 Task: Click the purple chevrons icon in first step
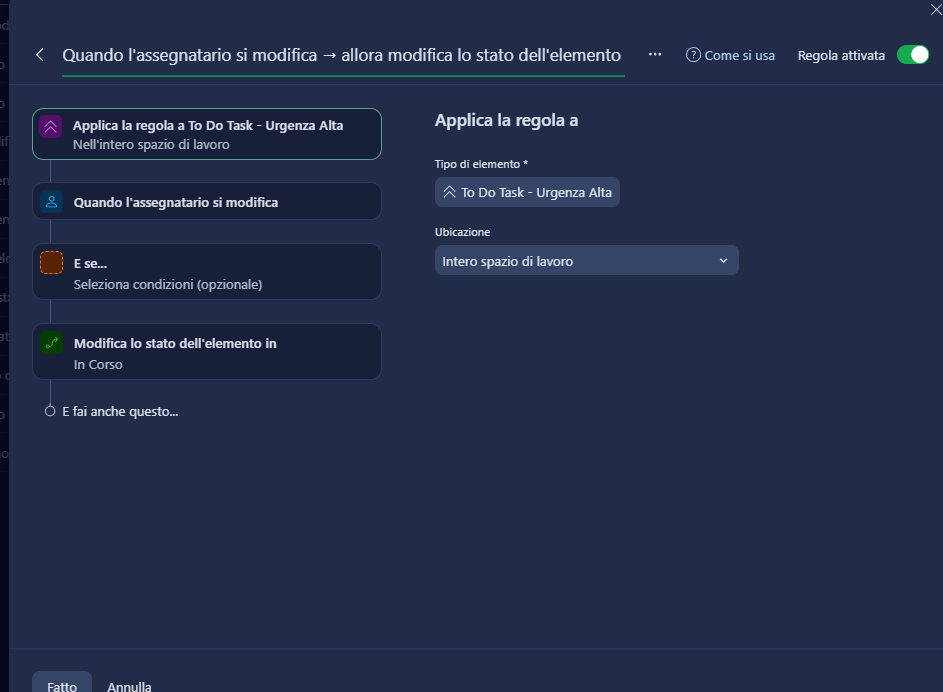(51, 127)
